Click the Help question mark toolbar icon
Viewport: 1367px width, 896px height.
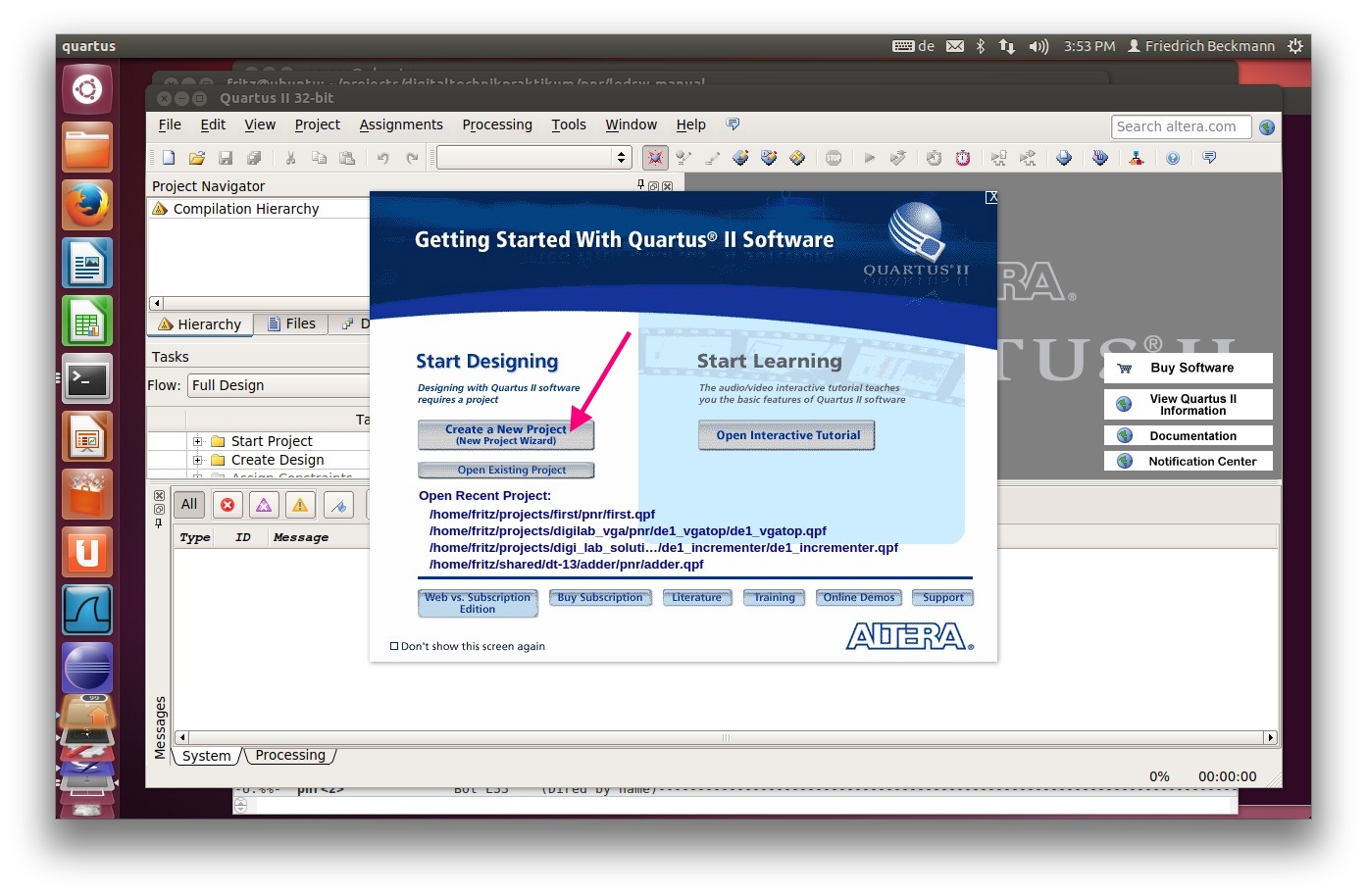tap(1173, 158)
